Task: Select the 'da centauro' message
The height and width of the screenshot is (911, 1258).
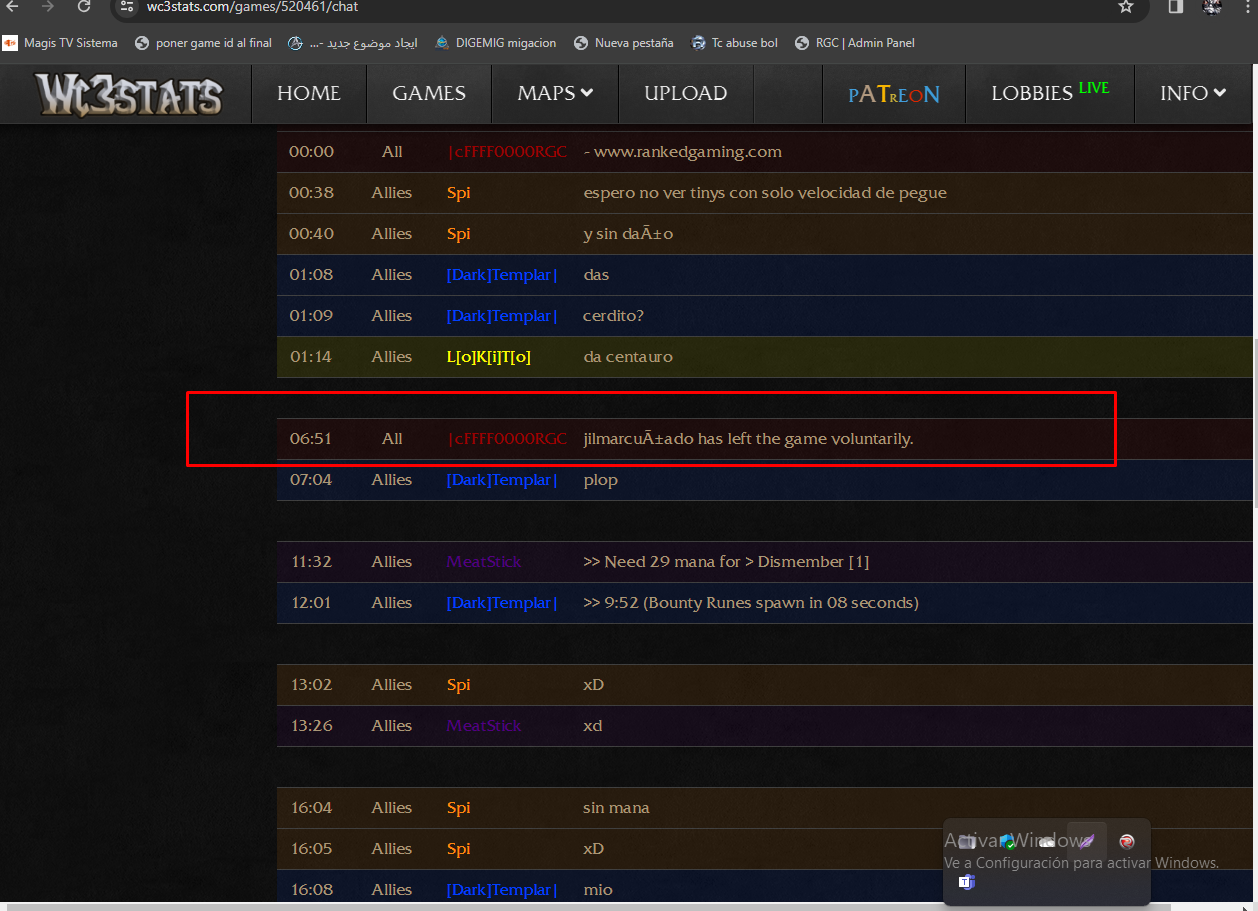Action: pyautogui.click(x=628, y=357)
